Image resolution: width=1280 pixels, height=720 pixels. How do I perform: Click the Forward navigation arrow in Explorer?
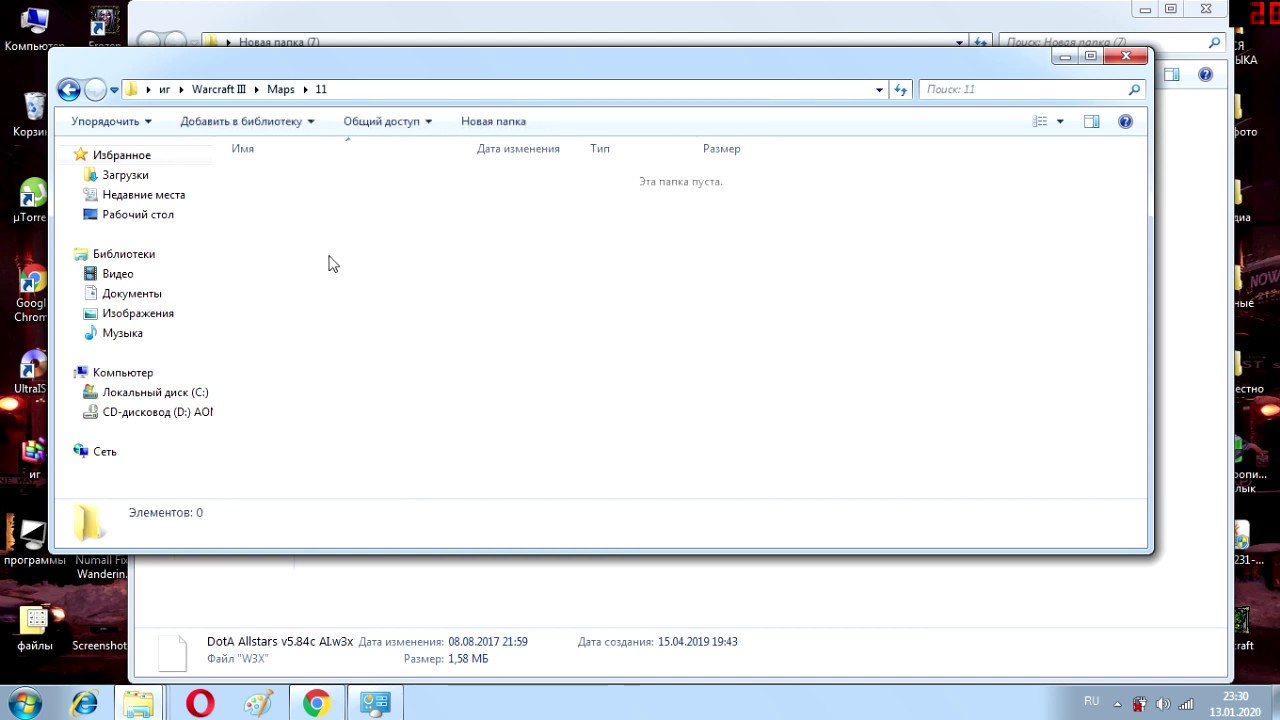(x=95, y=90)
